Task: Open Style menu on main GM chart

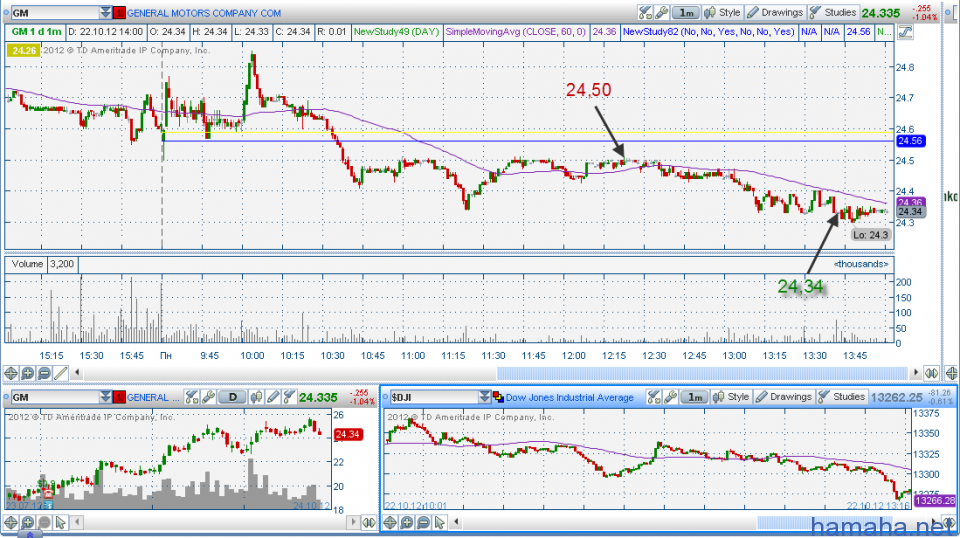Action: pyautogui.click(x=723, y=12)
